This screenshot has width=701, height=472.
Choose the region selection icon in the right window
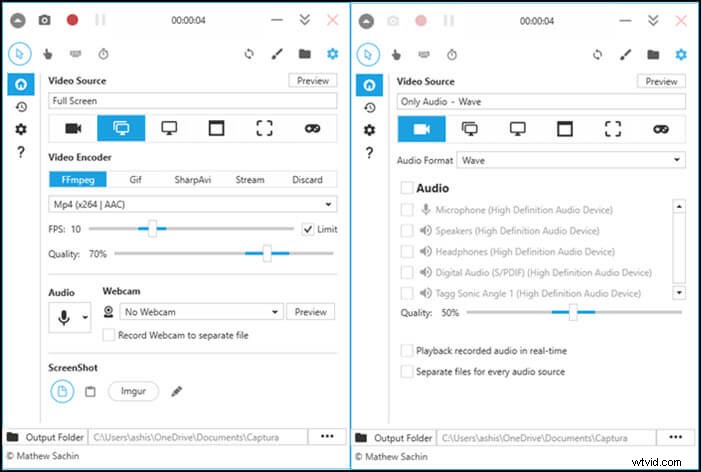[613, 128]
